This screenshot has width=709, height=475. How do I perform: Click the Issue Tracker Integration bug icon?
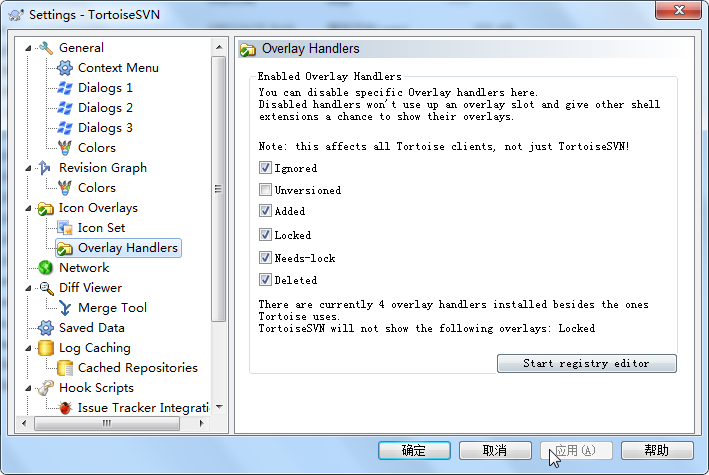pyautogui.click(x=65, y=408)
